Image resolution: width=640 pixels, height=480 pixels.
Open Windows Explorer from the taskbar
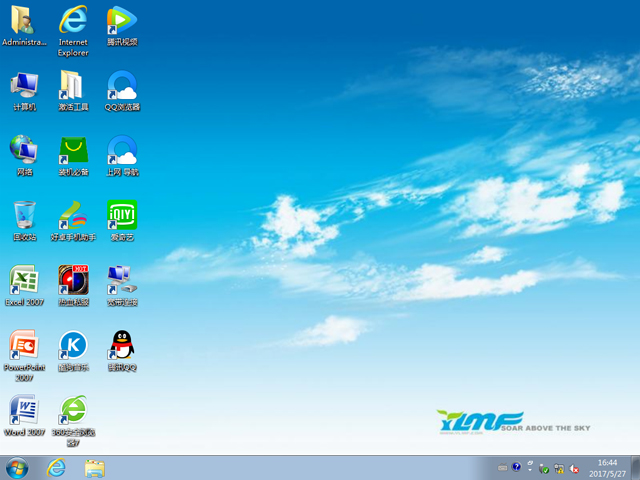point(95,467)
